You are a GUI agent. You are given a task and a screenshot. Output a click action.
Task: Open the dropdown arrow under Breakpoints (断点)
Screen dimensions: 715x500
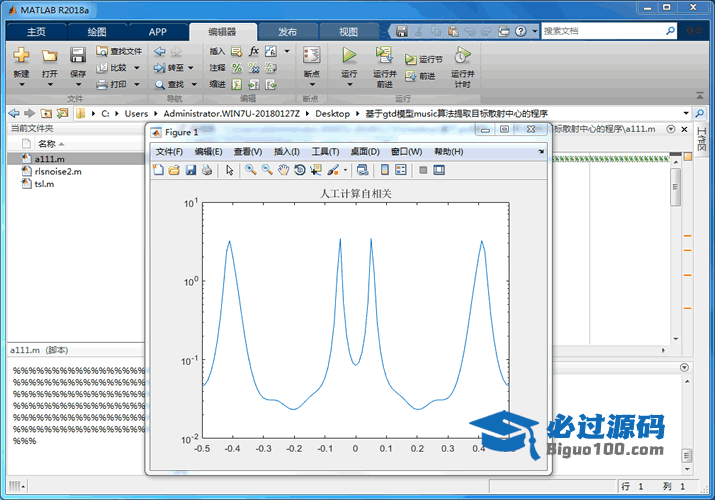click(x=312, y=85)
